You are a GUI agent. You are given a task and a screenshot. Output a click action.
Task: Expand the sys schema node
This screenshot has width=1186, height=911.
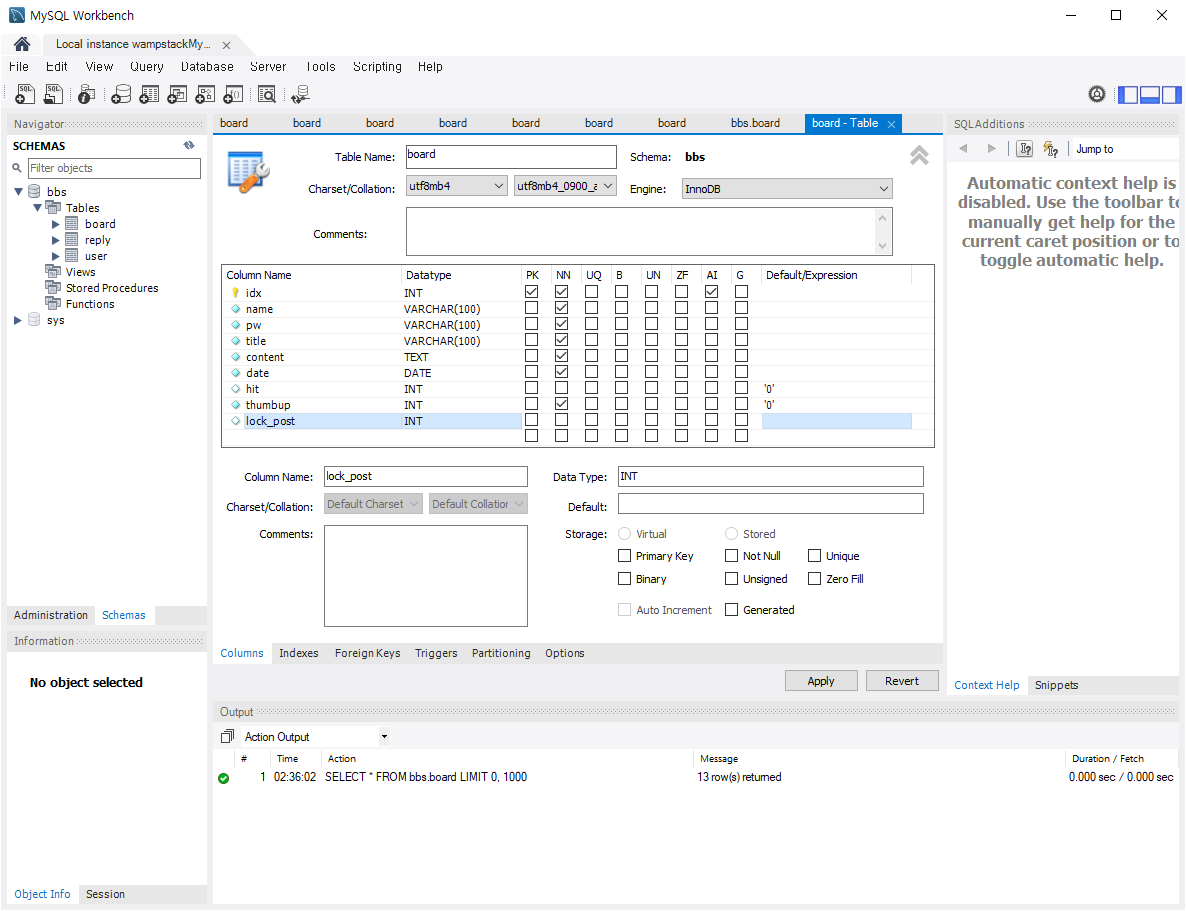click(18, 320)
